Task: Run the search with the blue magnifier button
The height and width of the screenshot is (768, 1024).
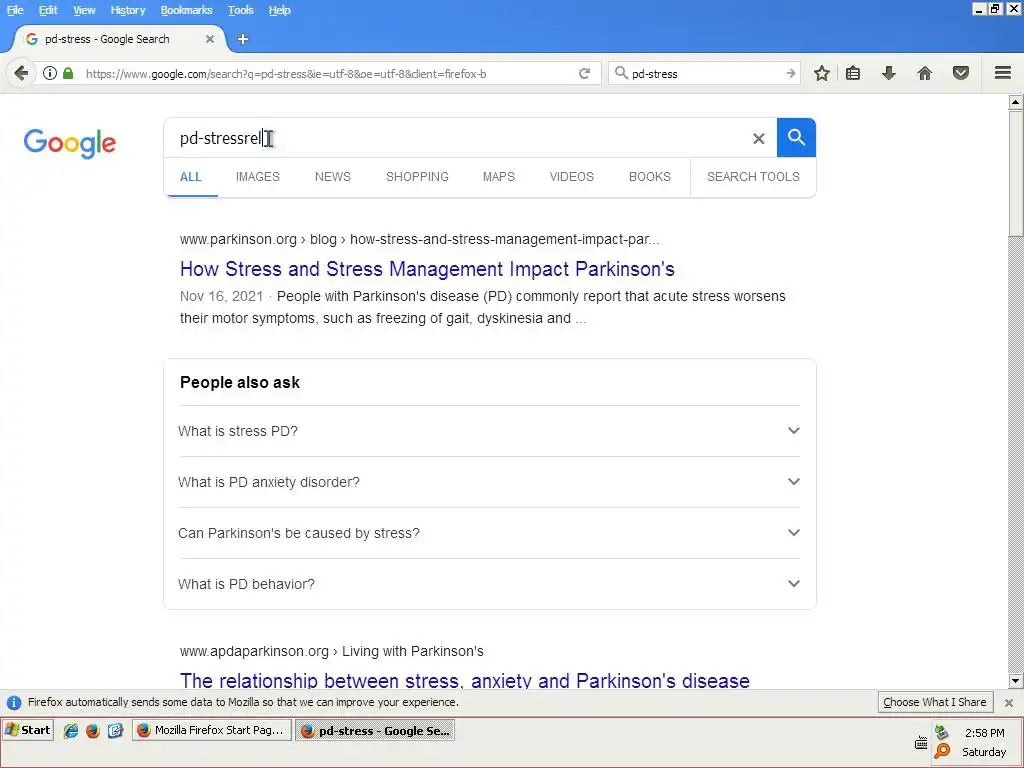Action: [x=796, y=138]
